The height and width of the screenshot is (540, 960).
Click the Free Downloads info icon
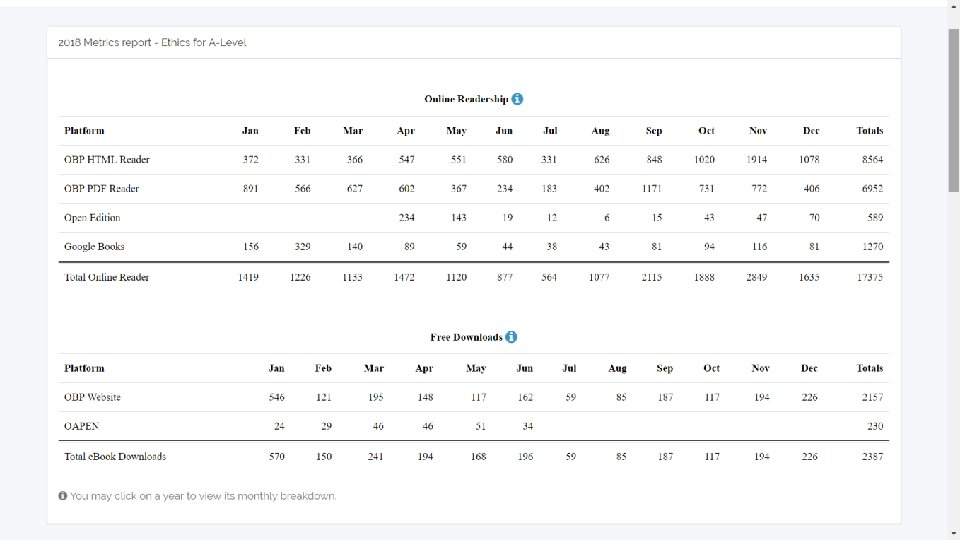(511, 337)
